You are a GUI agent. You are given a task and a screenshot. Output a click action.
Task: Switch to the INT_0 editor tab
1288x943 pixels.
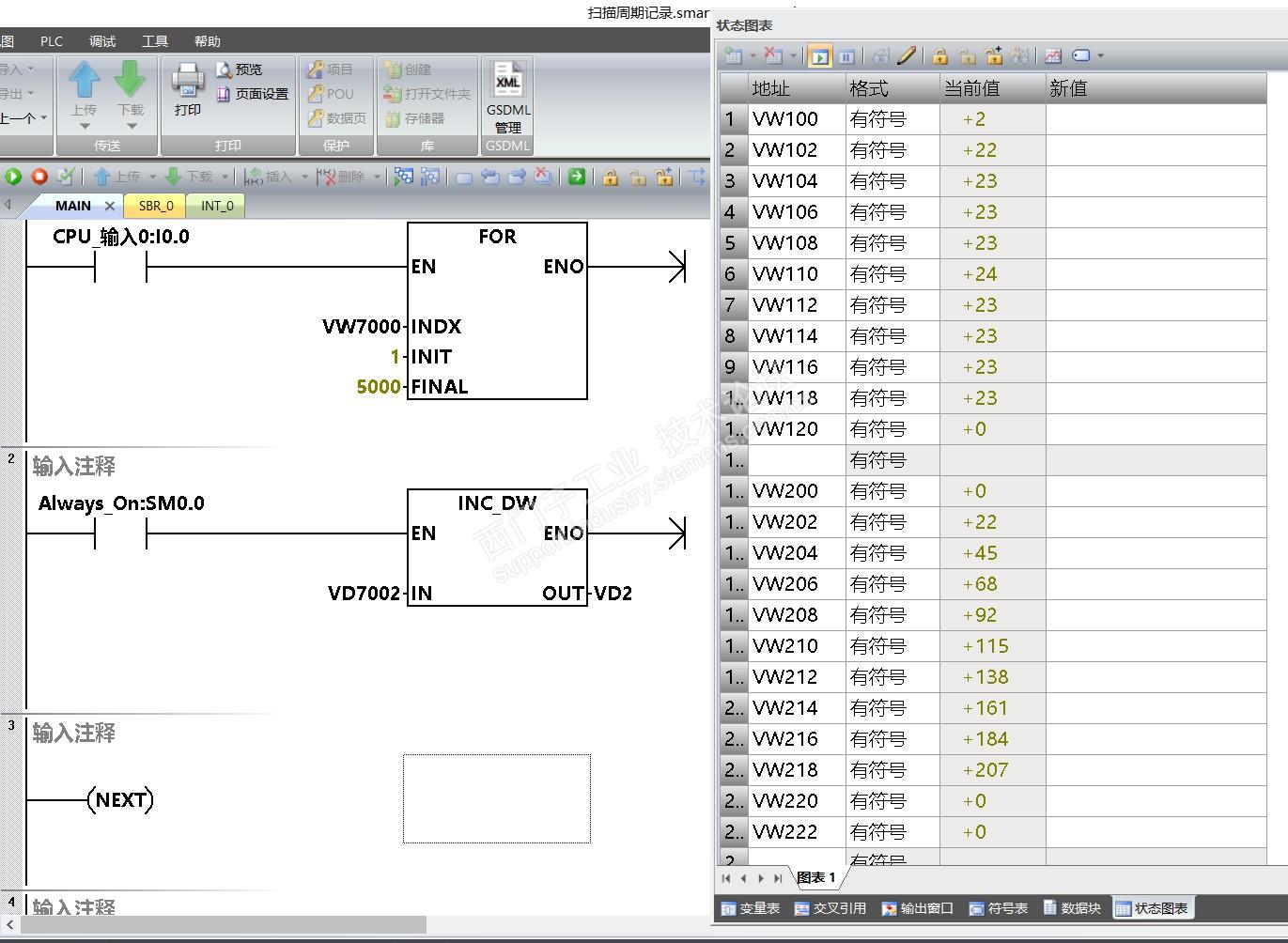pos(217,206)
